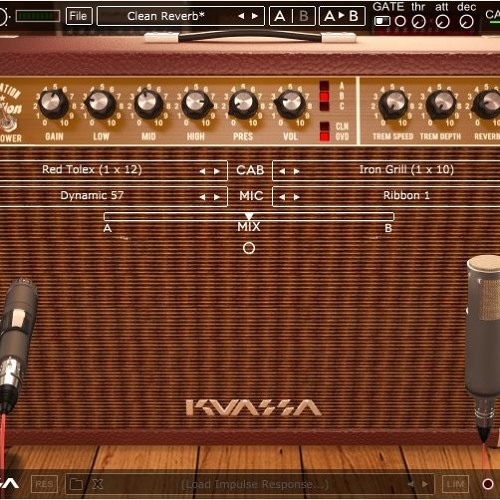The height and width of the screenshot is (500, 500).
Task: Toggle the GATE on/off switch
Action: [x=382, y=22]
